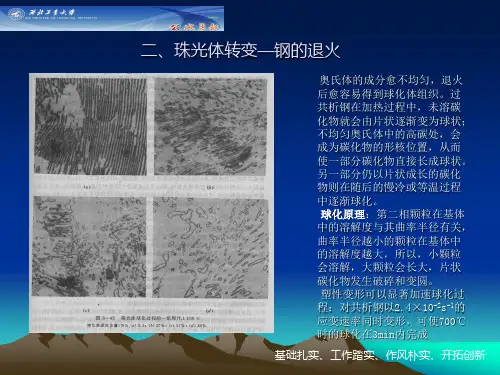Image resolution: width=500 pixels, height=375 pixels.
Task: Click the line 使一部分碳化物直接长成球状
Action: point(391,161)
